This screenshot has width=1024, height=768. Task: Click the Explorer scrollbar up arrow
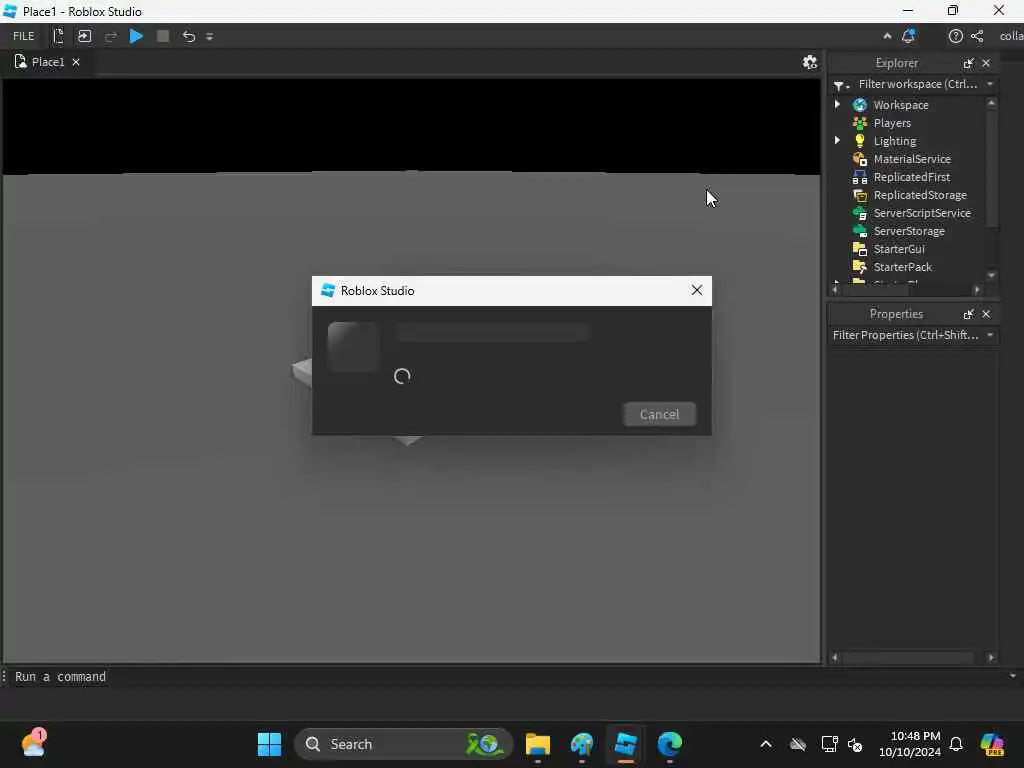tap(991, 103)
